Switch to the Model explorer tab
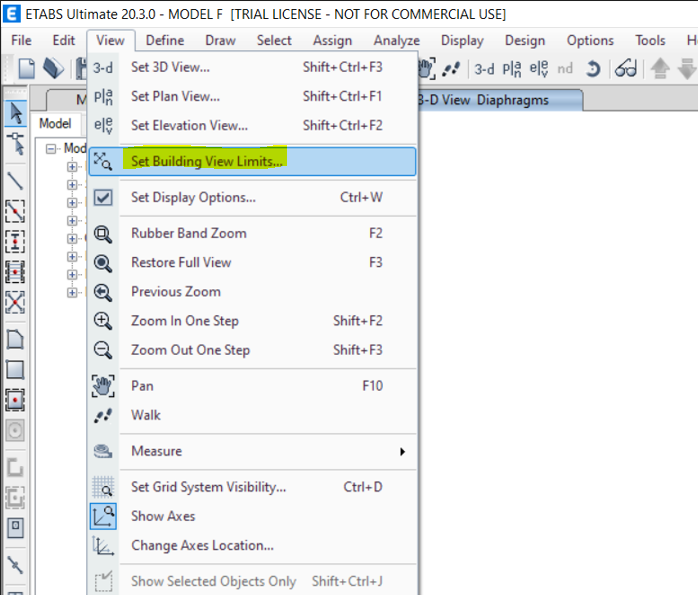This screenshot has width=698, height=595. [55, 123]
